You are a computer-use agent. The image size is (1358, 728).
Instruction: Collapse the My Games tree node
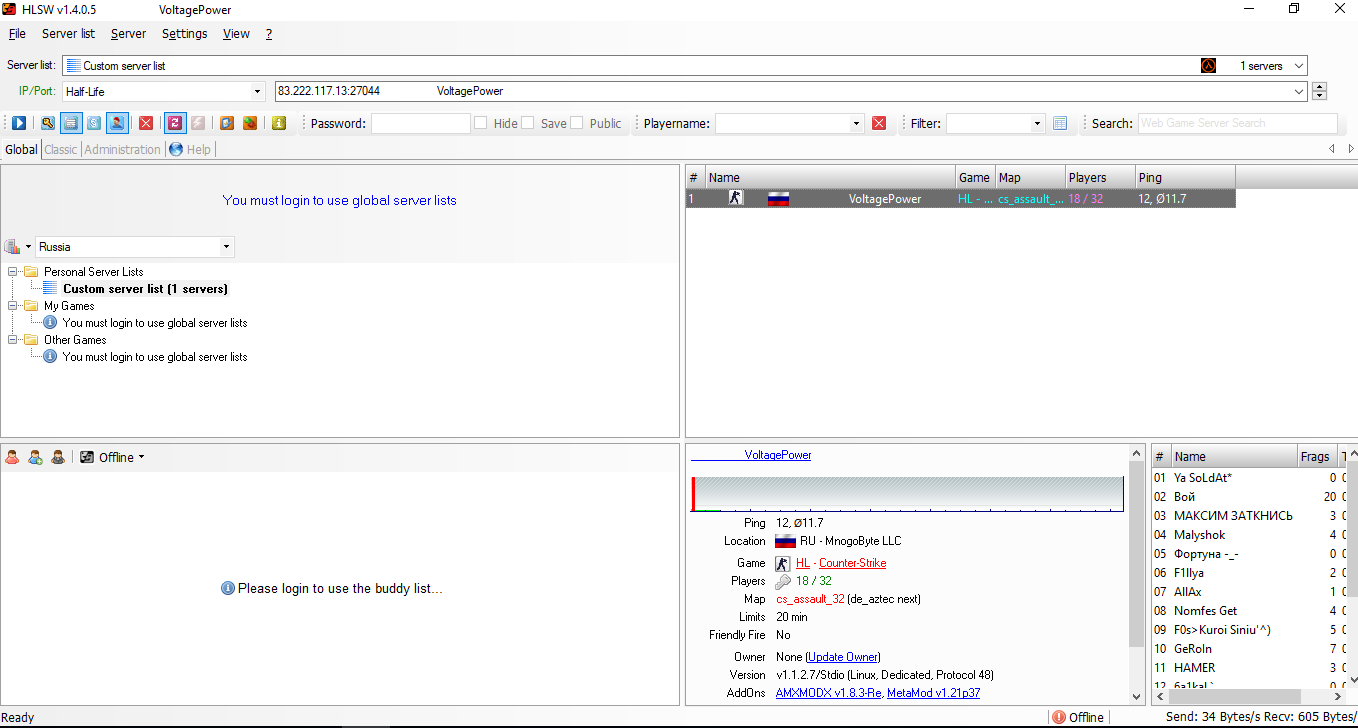12,306
